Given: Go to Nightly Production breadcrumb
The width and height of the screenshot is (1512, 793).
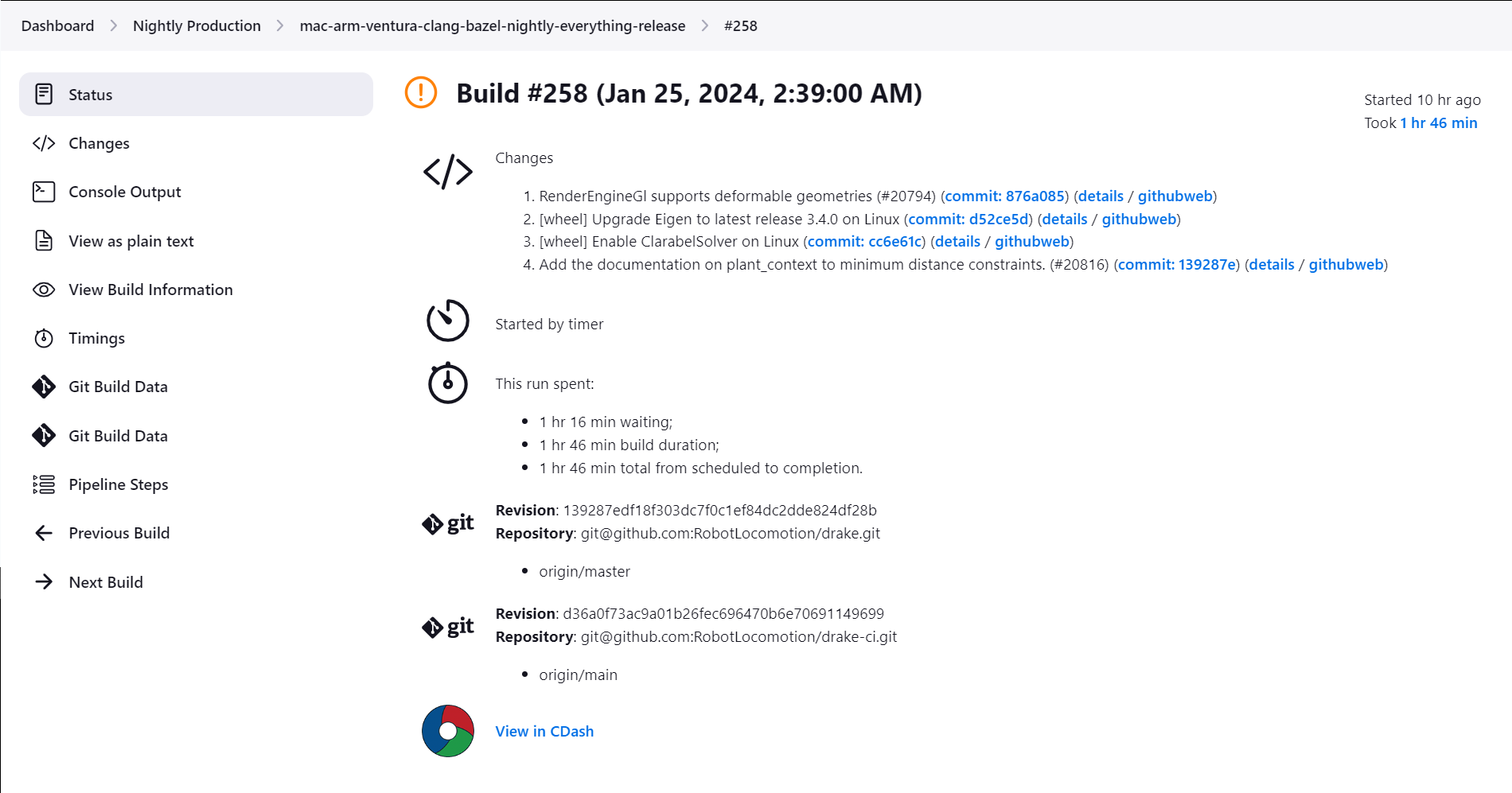Looking at the screenshot, I should pyautogui.click(x=197, y=26).
